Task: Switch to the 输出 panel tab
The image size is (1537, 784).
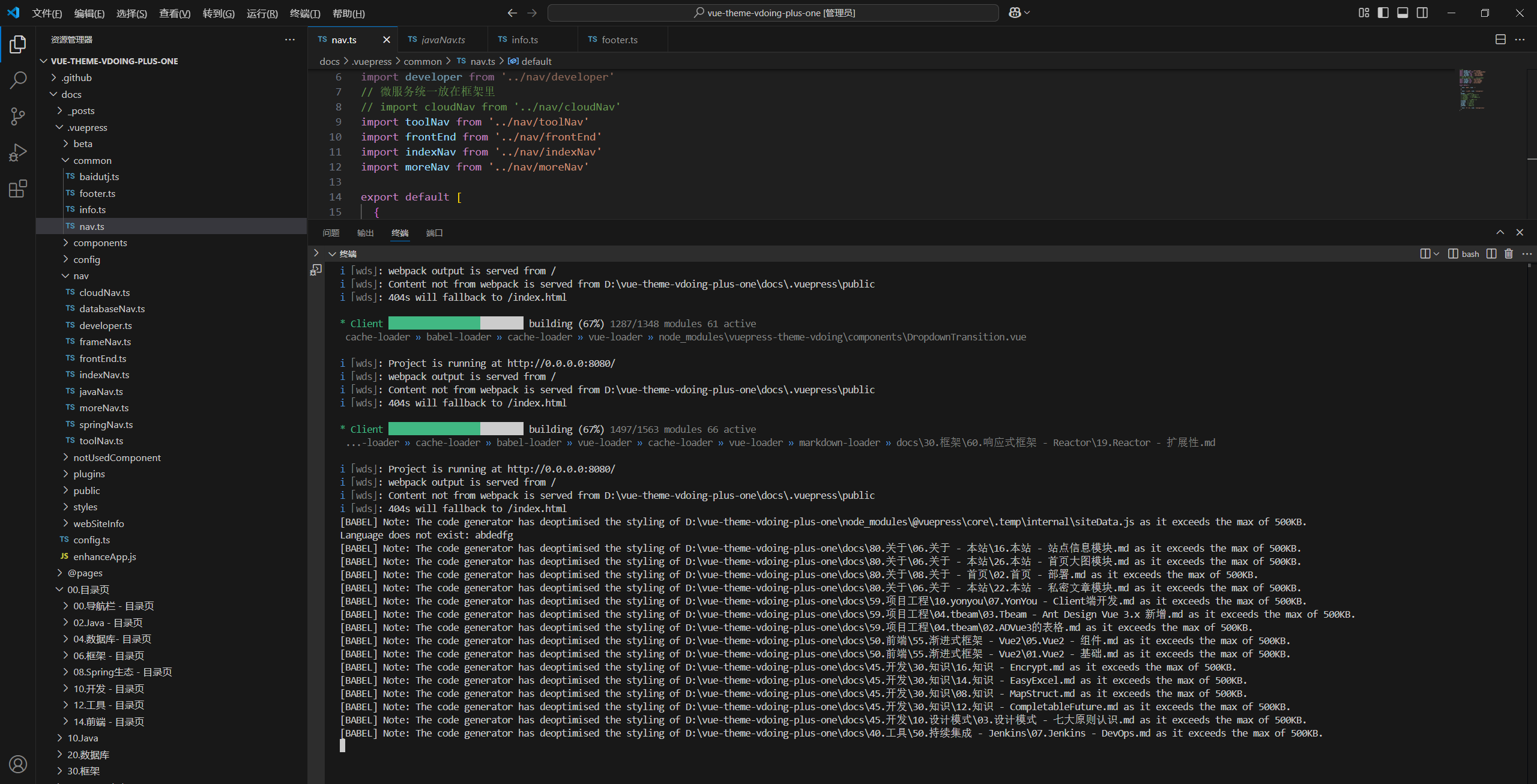Action: pyautogui.click(x=365, y=233)
